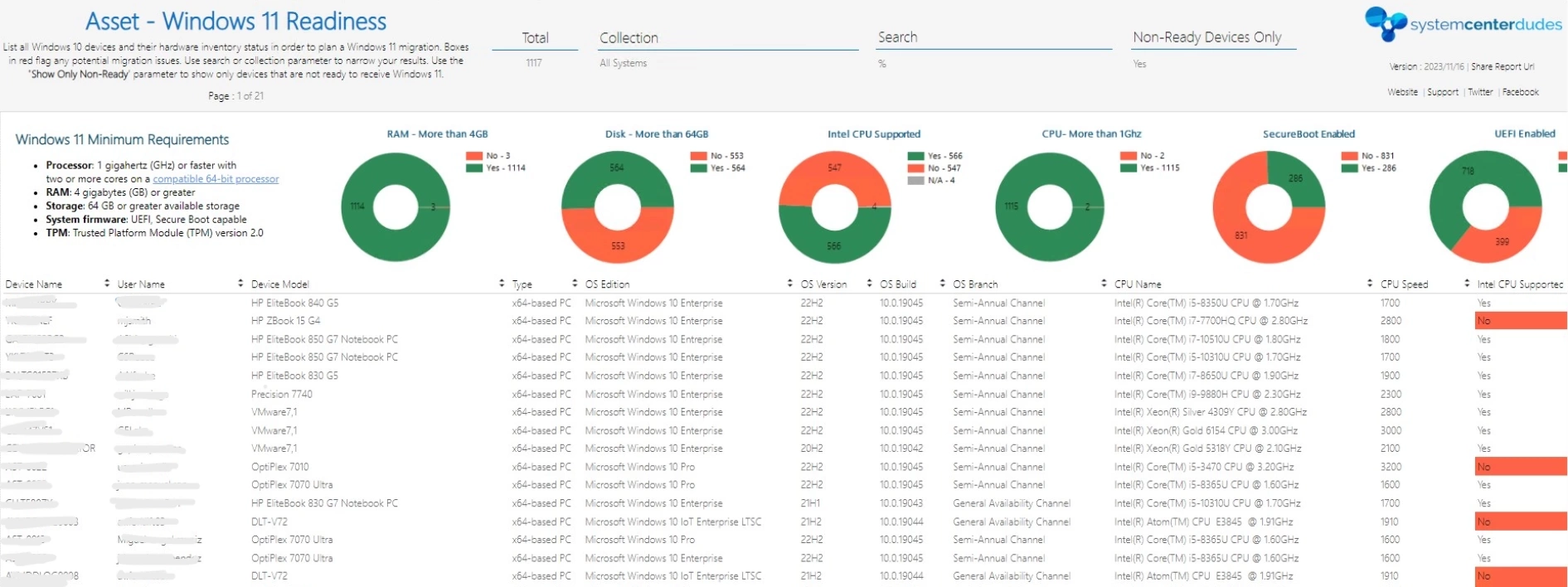Viewport: 1568px width, 587px height.
Task: Open the Support link
Action: (1442, 92)
